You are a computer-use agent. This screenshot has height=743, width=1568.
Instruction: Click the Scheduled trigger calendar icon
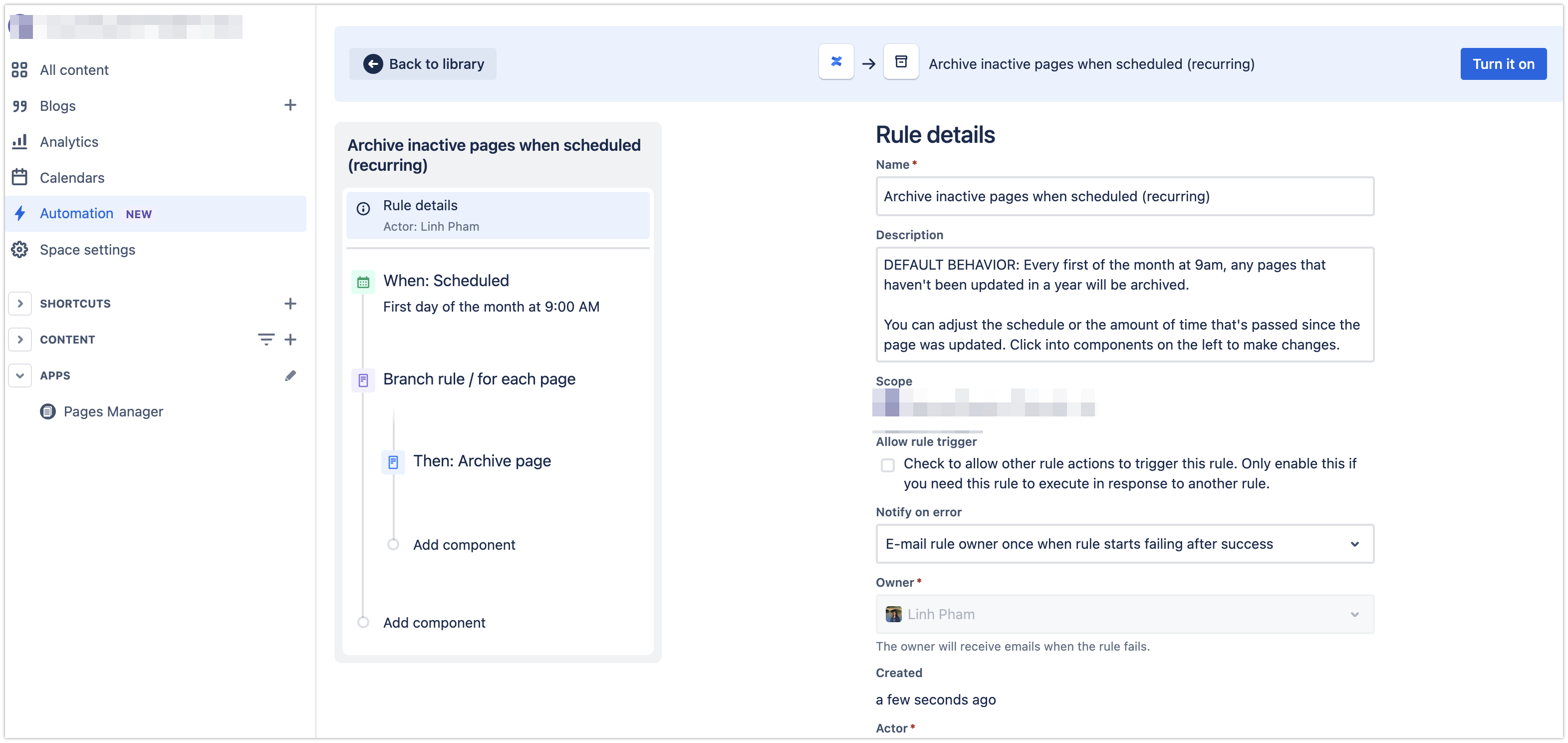coord(363,281)
